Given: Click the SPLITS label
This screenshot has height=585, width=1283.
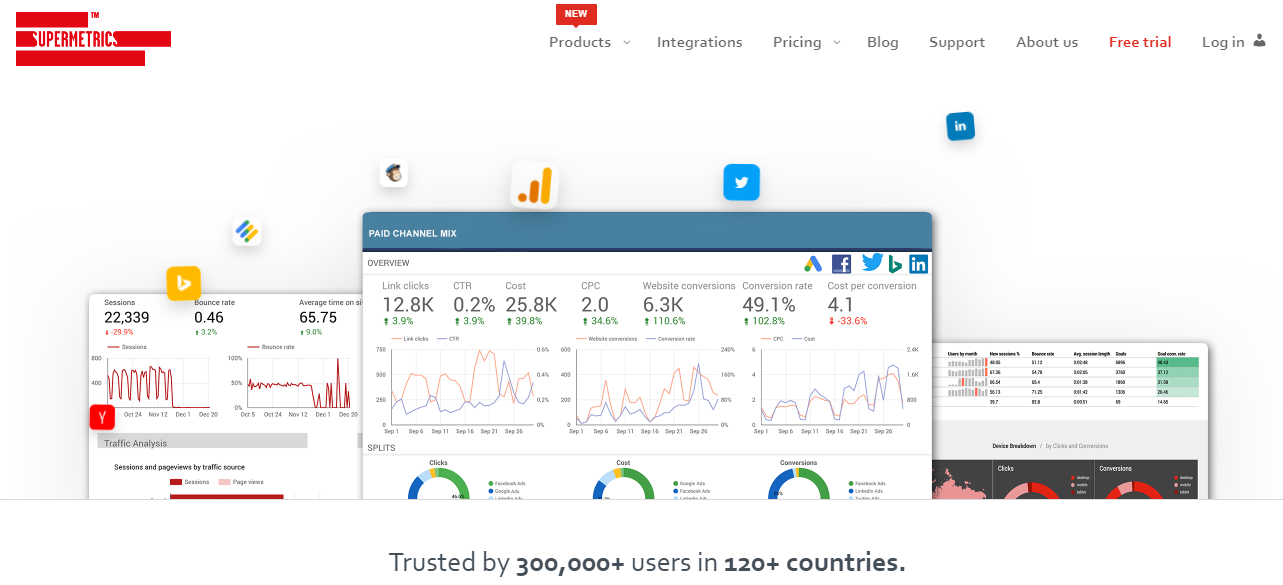Looking at the screenshot, I should point(380,448).
